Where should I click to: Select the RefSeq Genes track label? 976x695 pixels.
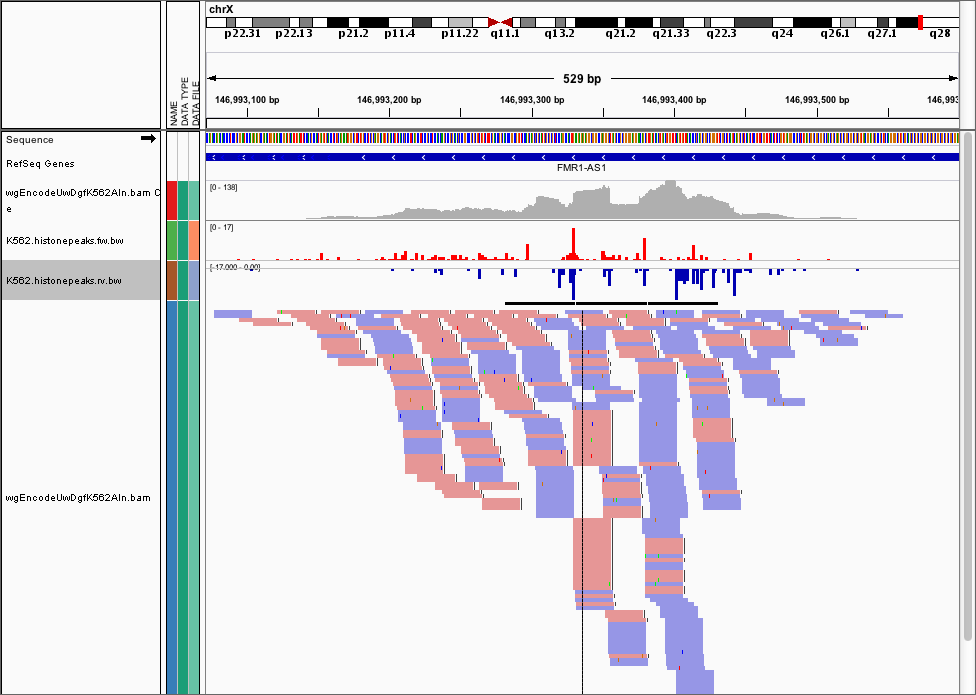point(39,163)
